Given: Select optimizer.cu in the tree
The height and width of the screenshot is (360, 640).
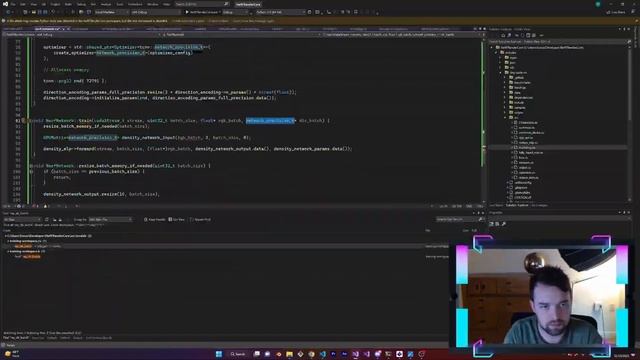Looking at the screenshot, I should (527, 173).
